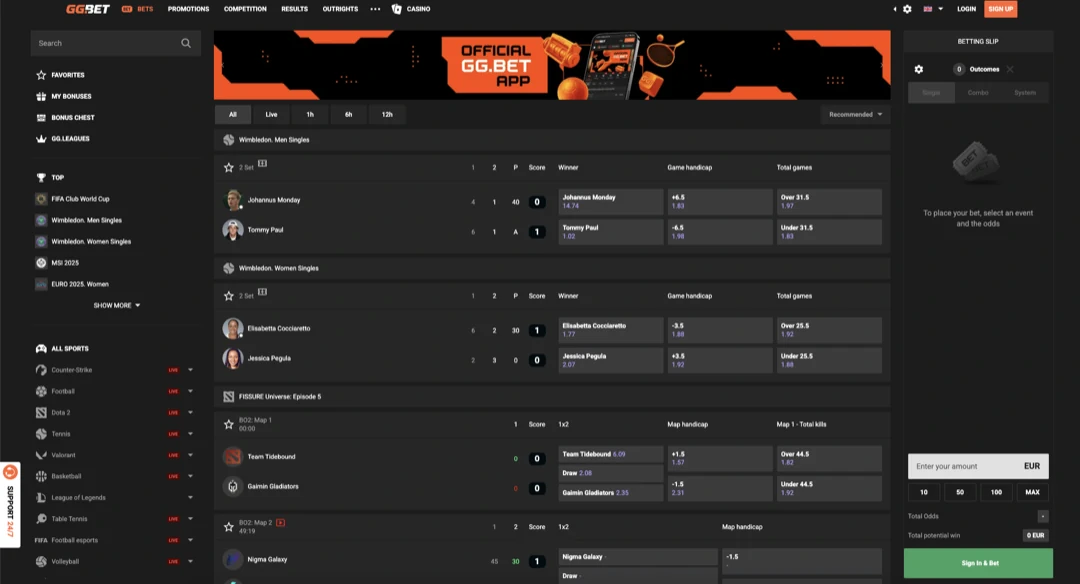
Task: Click the Sign Up button
Action: click(1000, 9)
